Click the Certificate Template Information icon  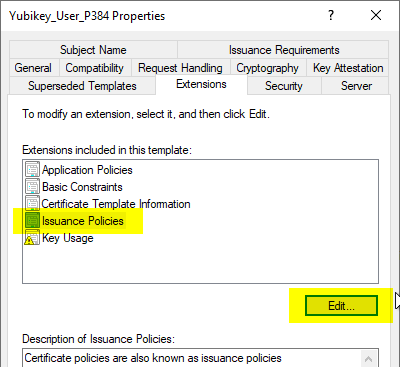point(32,204)
